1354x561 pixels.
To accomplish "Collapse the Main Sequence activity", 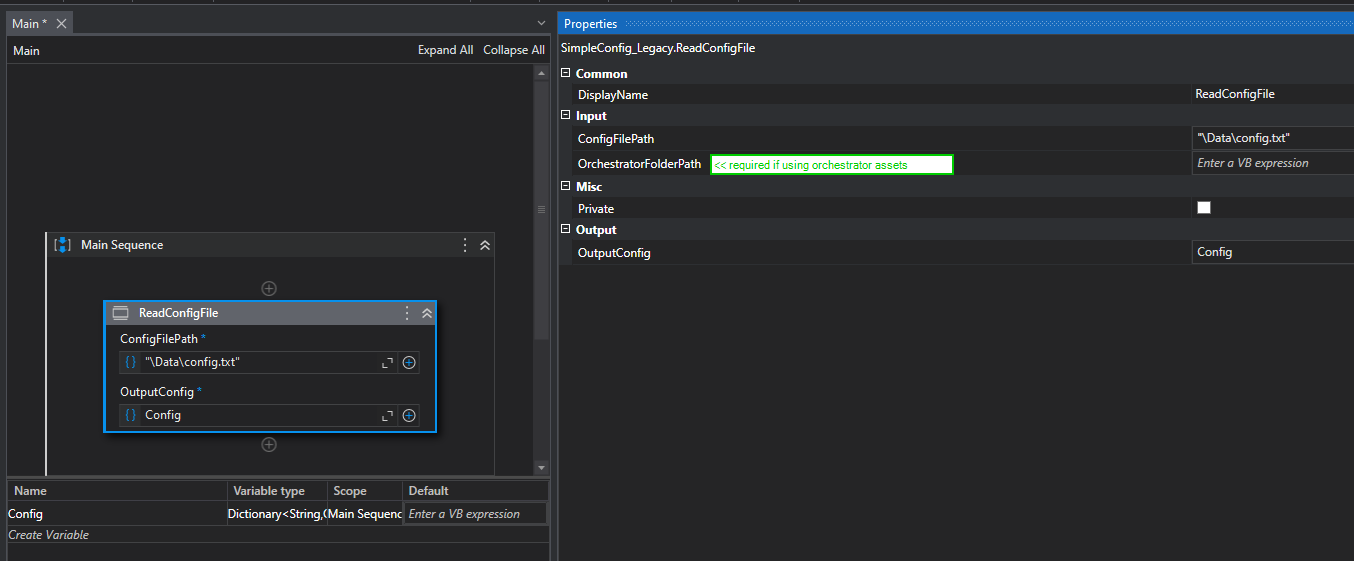I will click(485, 245).
